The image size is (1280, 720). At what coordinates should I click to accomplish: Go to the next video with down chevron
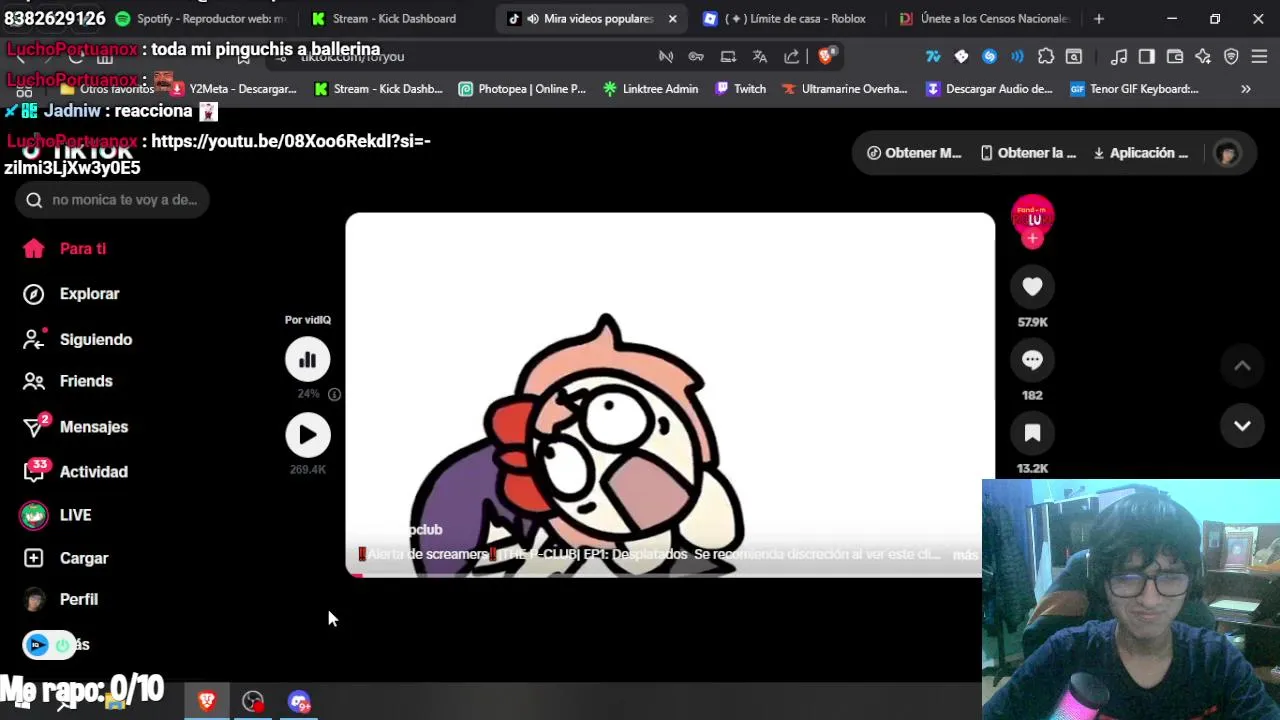click(x=1242, y=426)
